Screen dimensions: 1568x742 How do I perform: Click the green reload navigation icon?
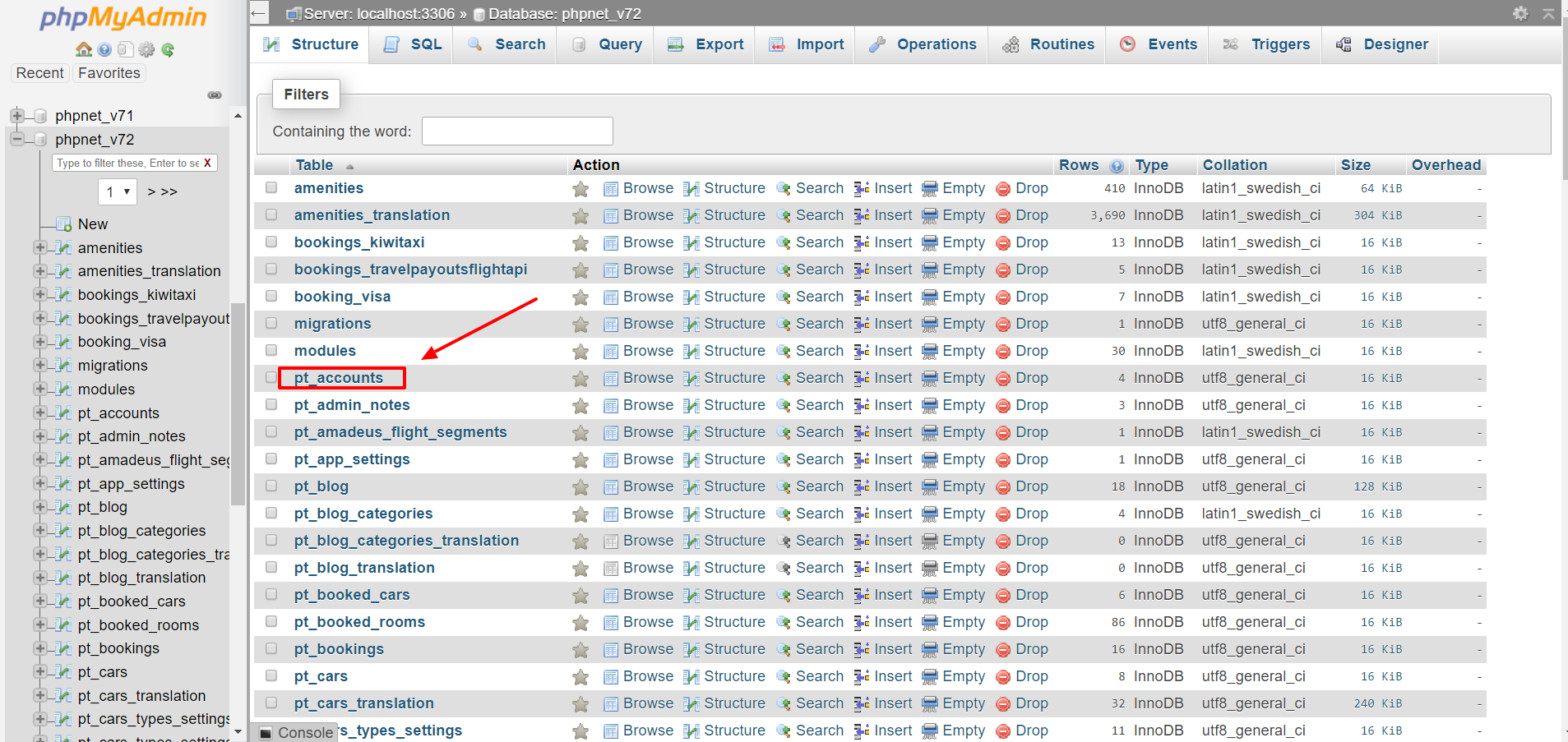[x=168, y=49]
